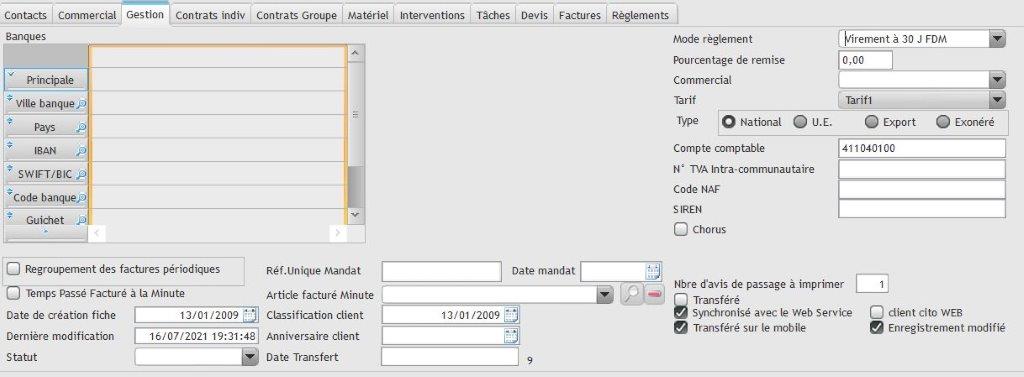The height and width of the screenshot is (377, 1024).
Task: Uncheck Enregistrement modifié
Action: click(877, 327)
